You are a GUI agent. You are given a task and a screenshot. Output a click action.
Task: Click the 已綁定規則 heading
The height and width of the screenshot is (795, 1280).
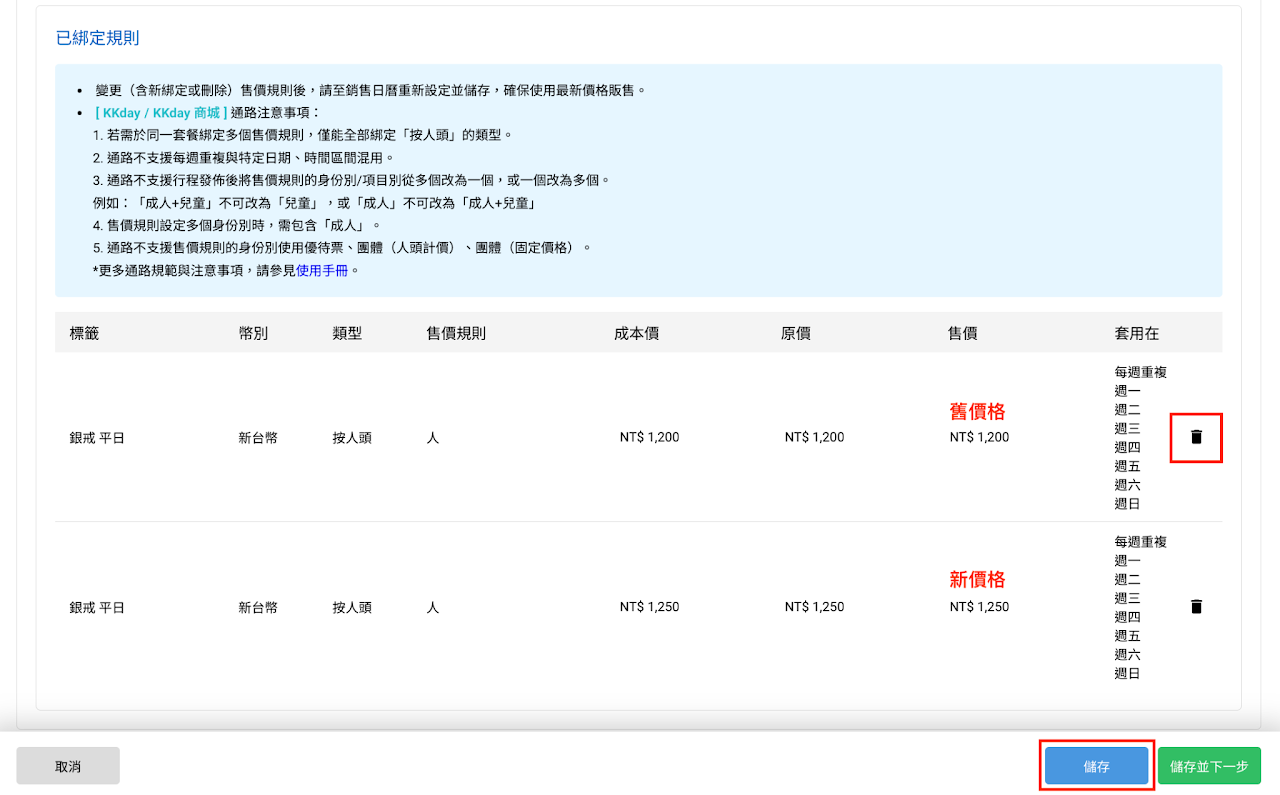coord(98,38)
